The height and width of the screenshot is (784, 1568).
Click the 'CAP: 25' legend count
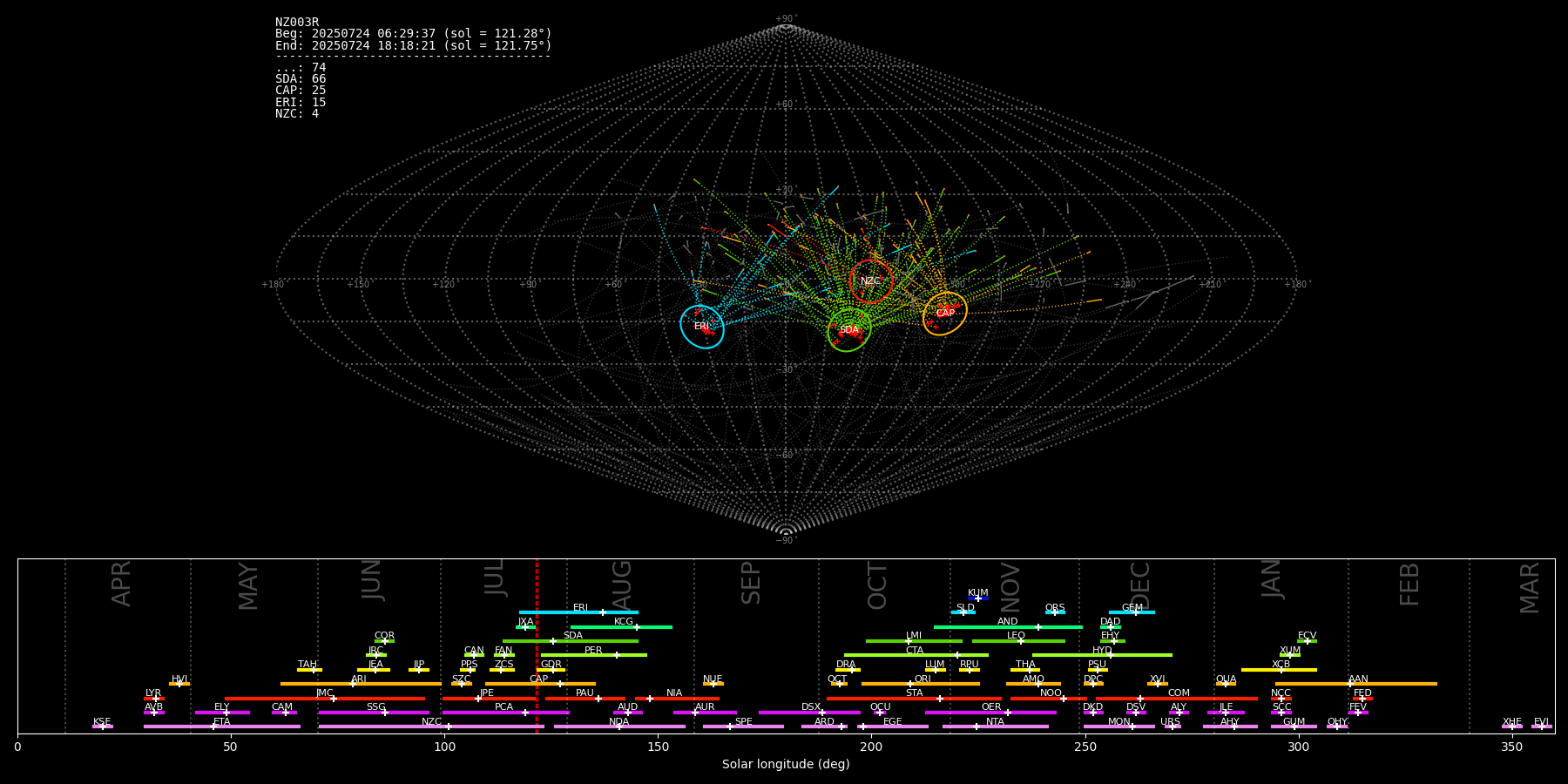click(301, 91)
